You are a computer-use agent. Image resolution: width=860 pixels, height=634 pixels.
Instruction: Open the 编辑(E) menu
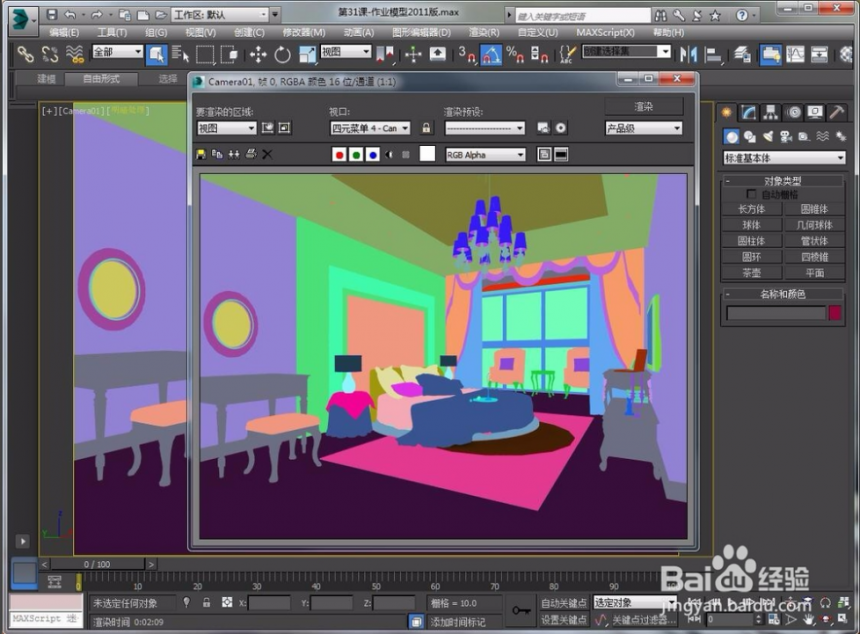point(64,33)
